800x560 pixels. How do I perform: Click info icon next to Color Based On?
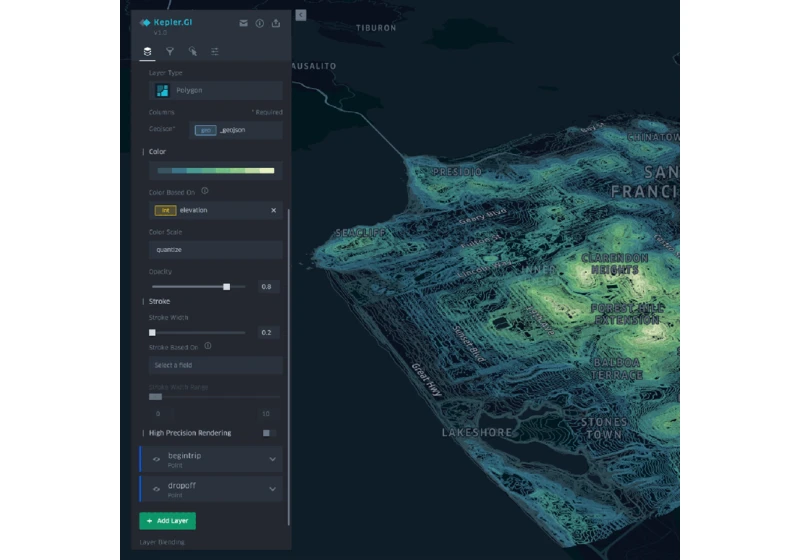point(205,191)
